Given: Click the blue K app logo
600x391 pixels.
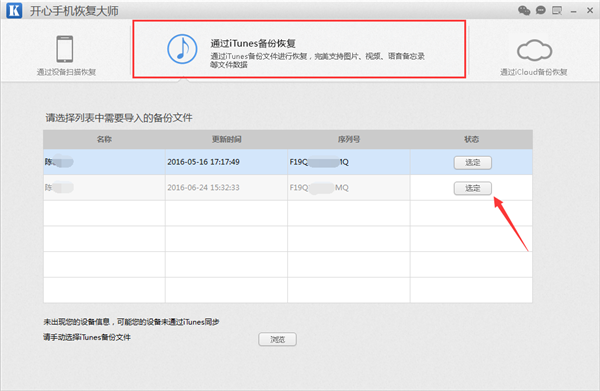Looking at the screenshot, I should 14,10.
